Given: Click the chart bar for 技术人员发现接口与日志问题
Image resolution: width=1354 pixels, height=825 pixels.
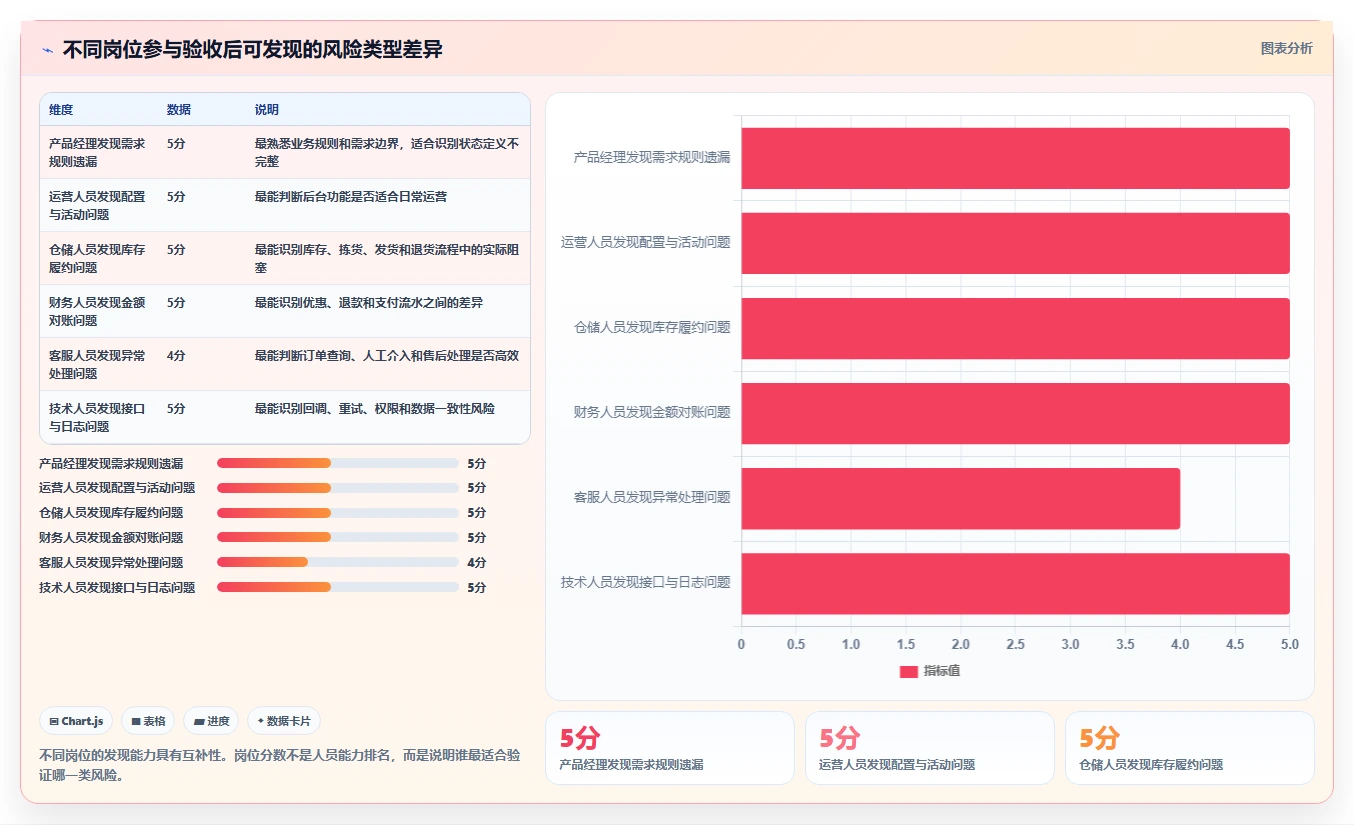Looking at the screenshot, I should (1015, 583).
